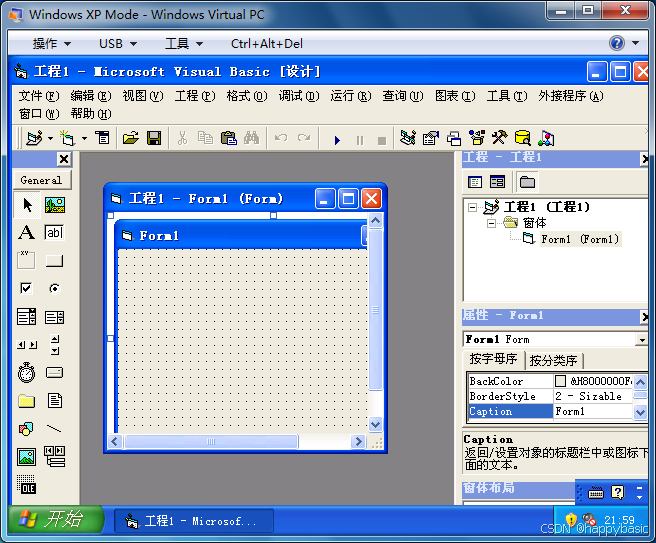This screenshot has width=656, height=543.
Task: Collapse the 工程1 project tree node
Action: click(x=472, y=207)
